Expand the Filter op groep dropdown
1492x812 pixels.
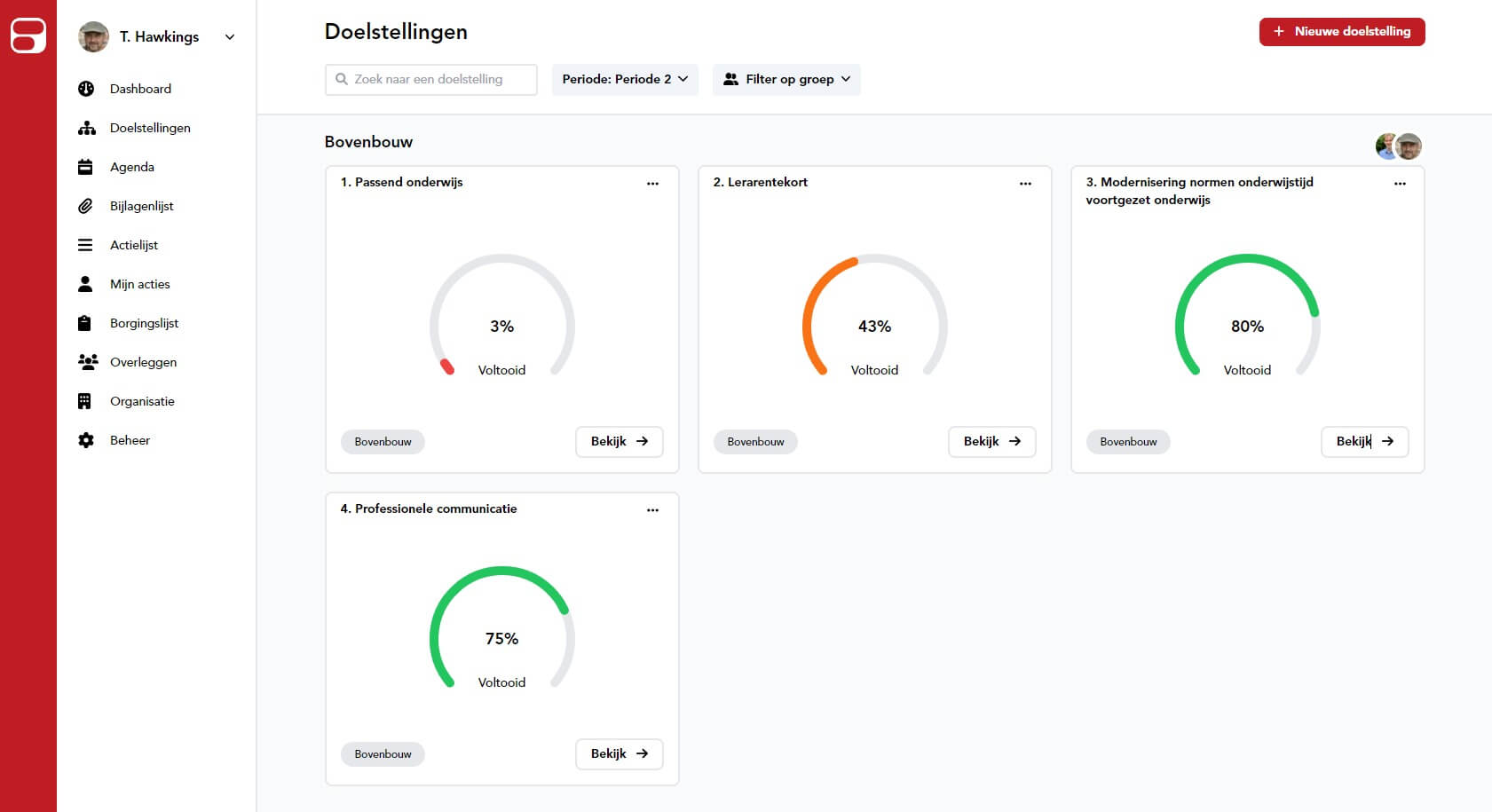(x=786, y=79)
